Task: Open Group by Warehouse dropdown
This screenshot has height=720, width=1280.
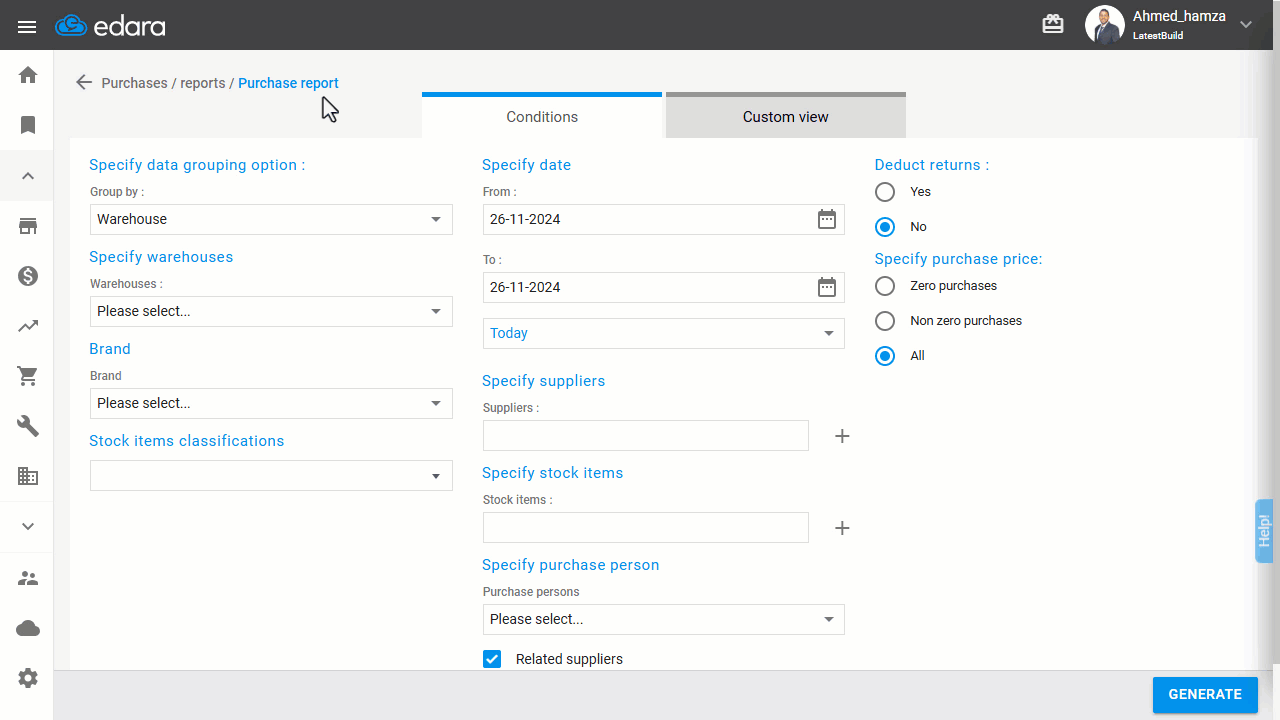Action: (x=271, y=219)
